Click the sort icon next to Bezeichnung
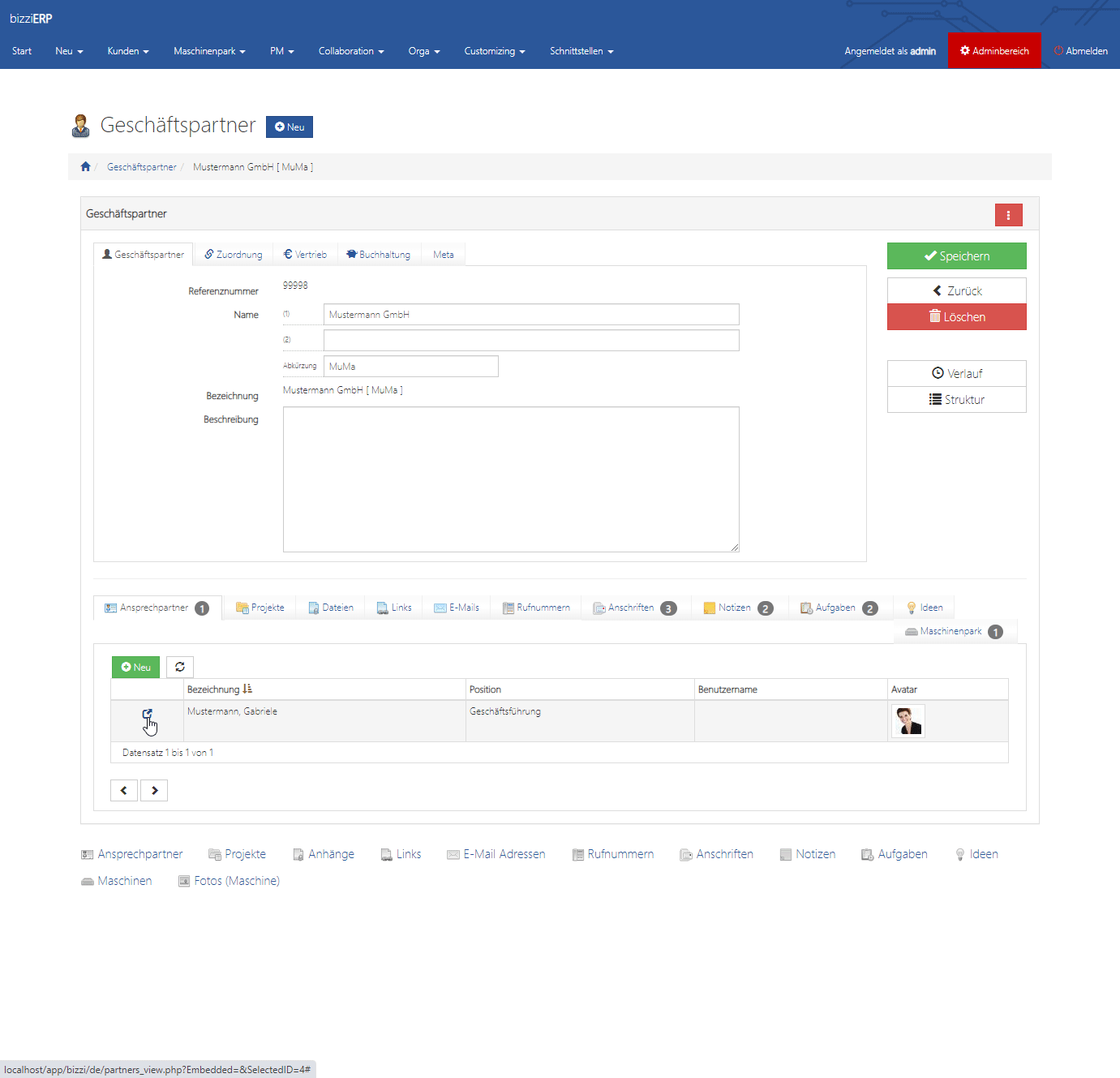Viewport: 1120px width, 1078px height. click(x=247, y=689)
